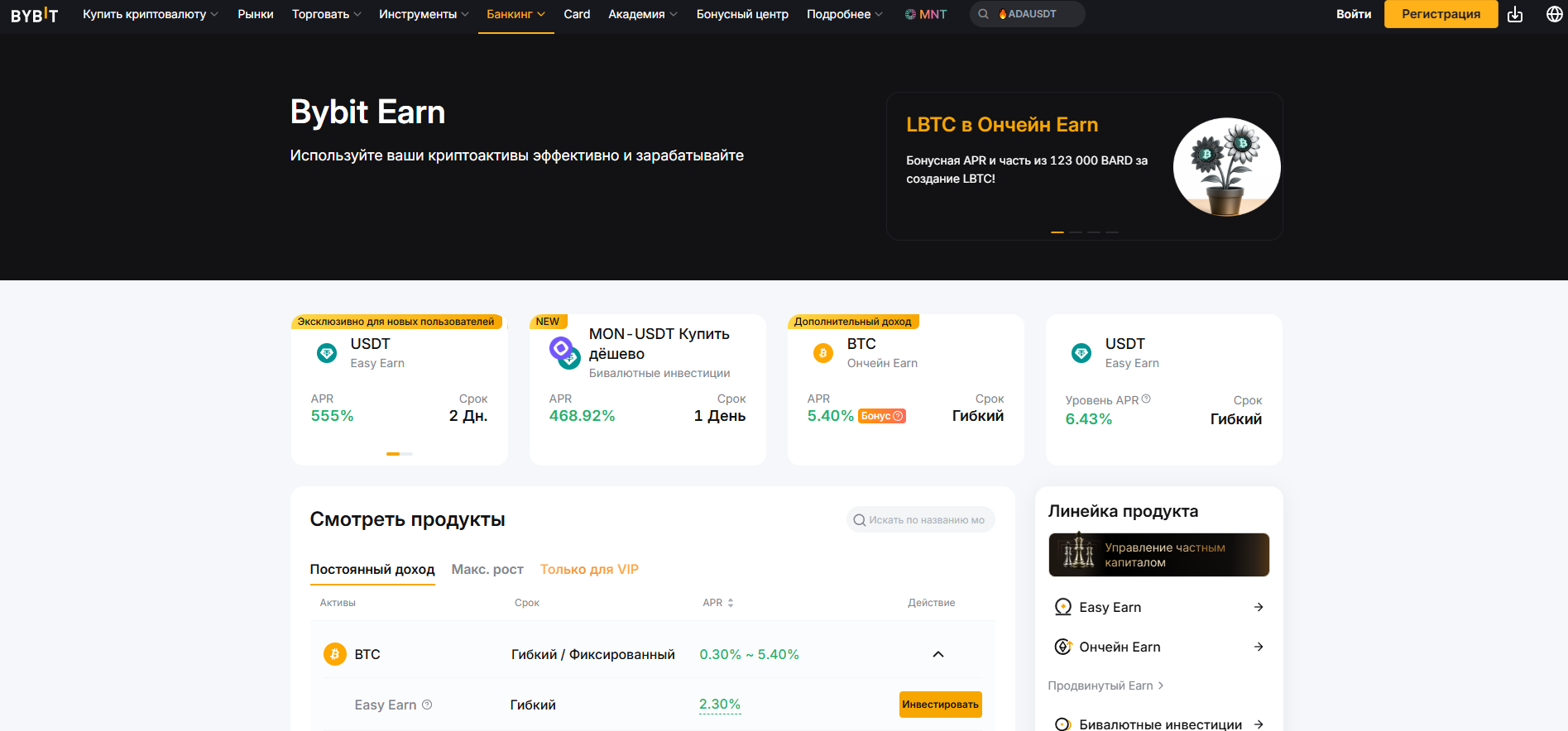Click Дополнительный доход label on BTC card

853,322
